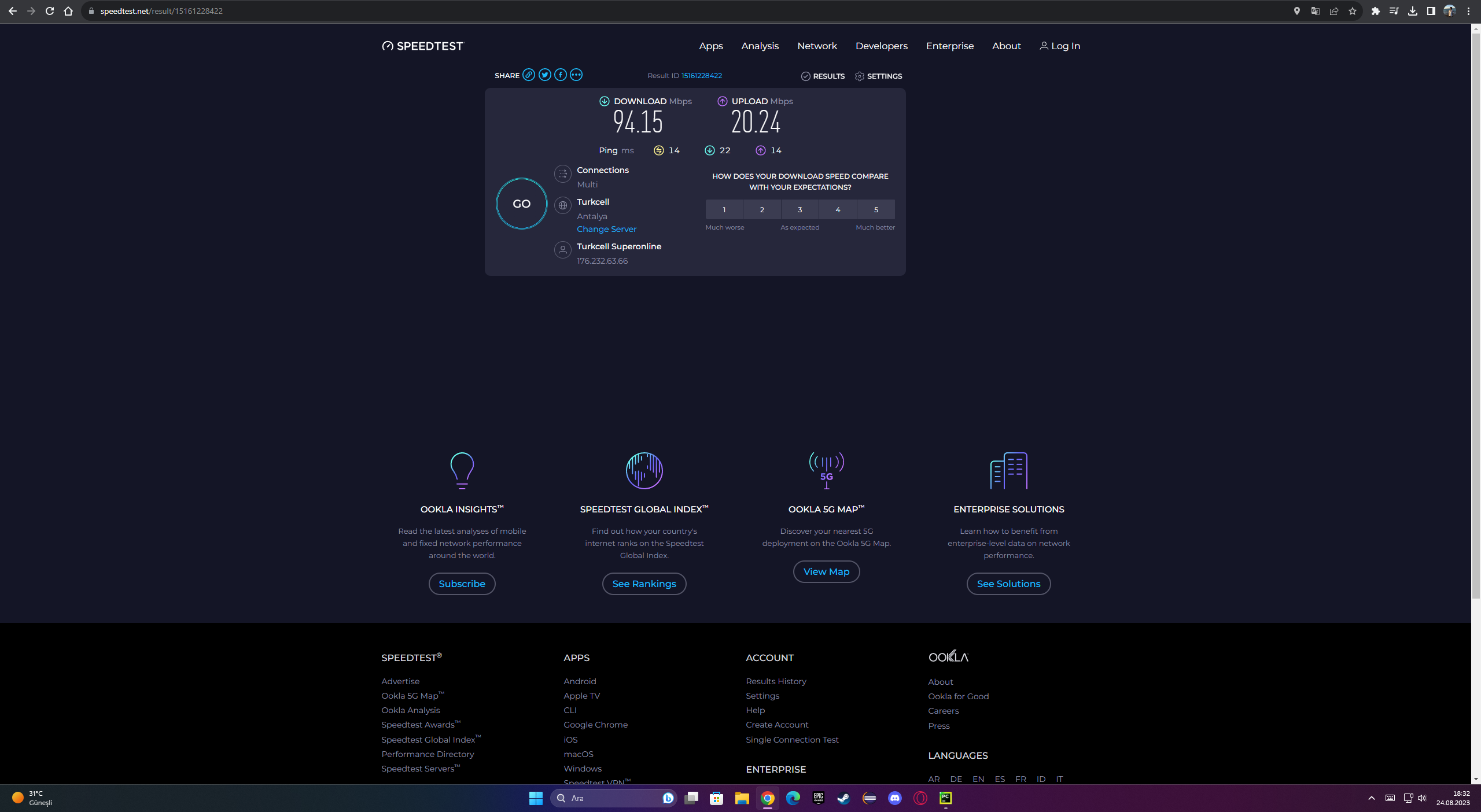Share result on Twitter icon
Viewport: 1481px width, 812px height.
[544, 75]
